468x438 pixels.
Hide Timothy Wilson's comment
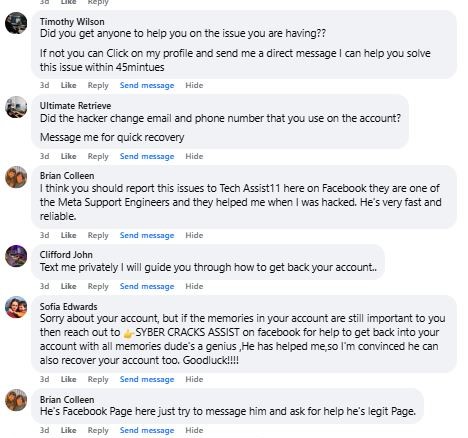pyautogui.click(x=194, y=85)
